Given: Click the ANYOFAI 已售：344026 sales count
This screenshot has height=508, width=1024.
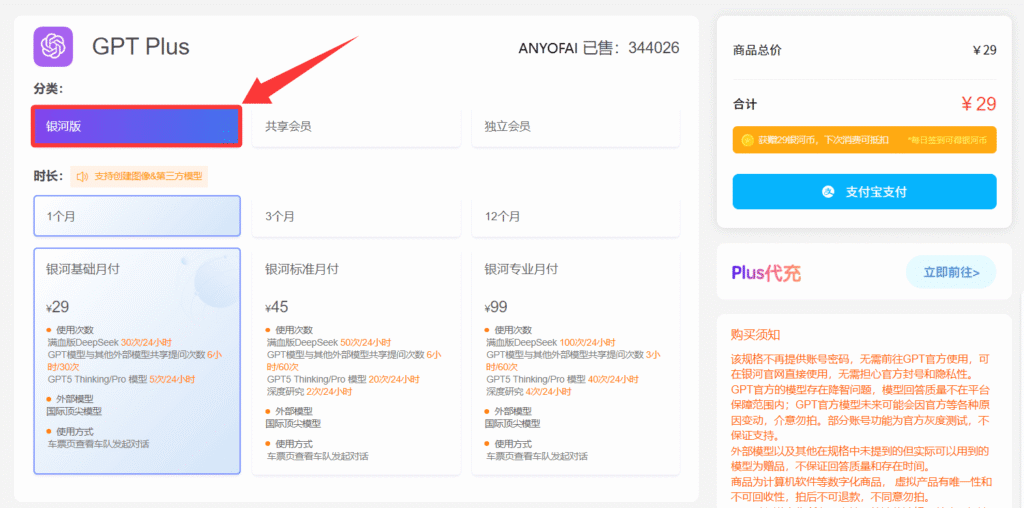Looking at the screenshot, I should (599, 48).
